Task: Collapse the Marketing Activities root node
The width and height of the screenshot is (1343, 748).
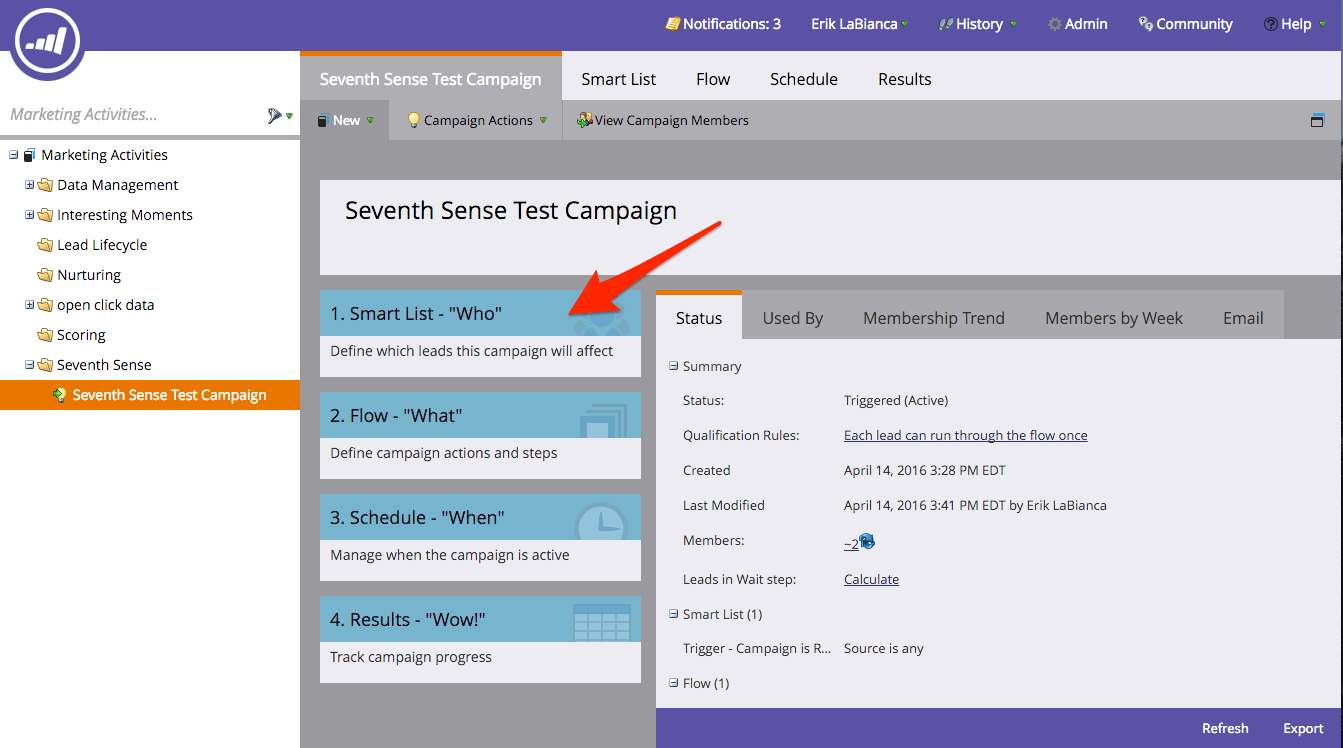Action: pyautogui.click(x=13, y=155)
